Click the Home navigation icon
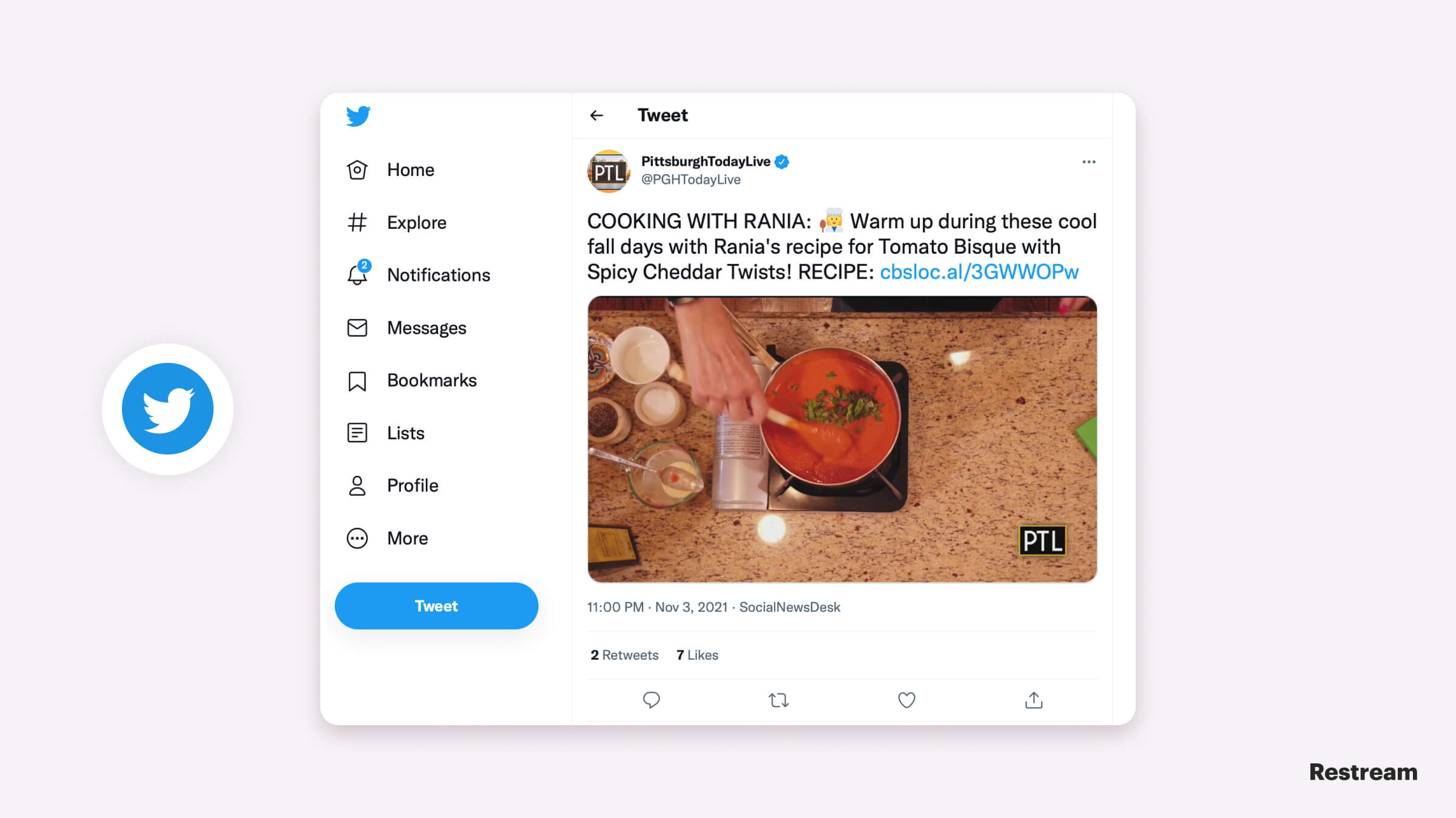Image resolution: width=1456 pixels, height=818 pixels. (x=357, y=169)
